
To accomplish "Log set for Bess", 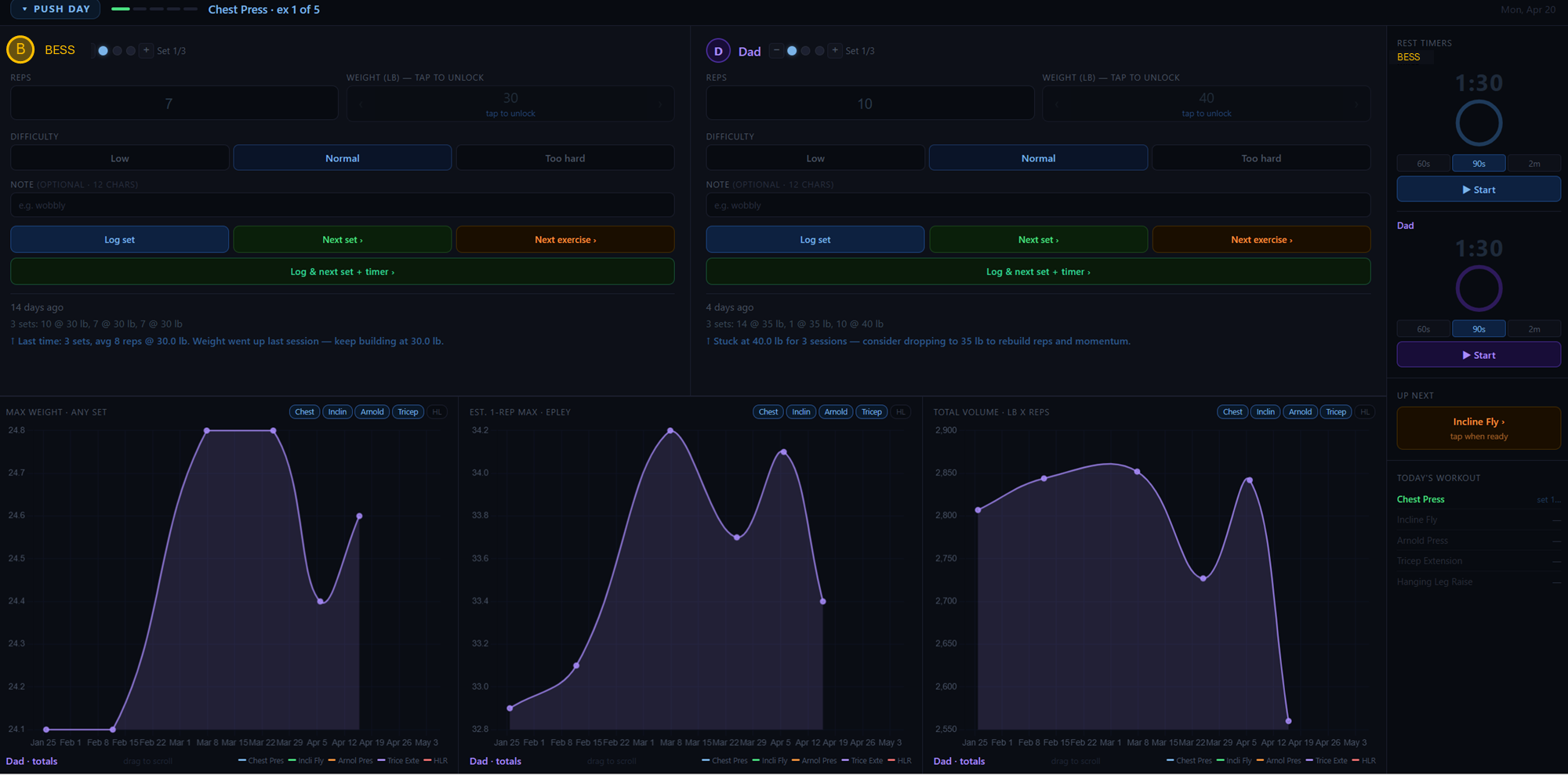I will 120,240.
